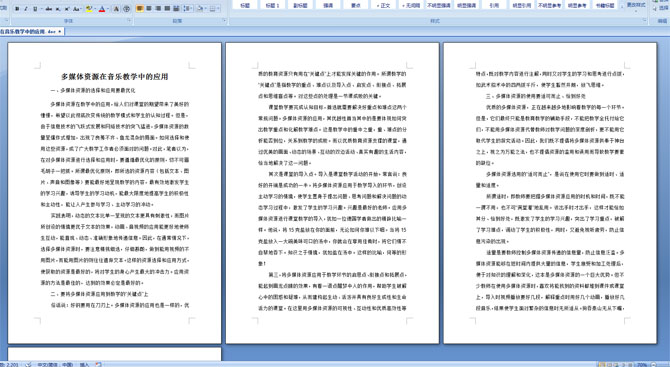670x367 pixels.
Task: Click the enclosed character icon
Action: 127,9
